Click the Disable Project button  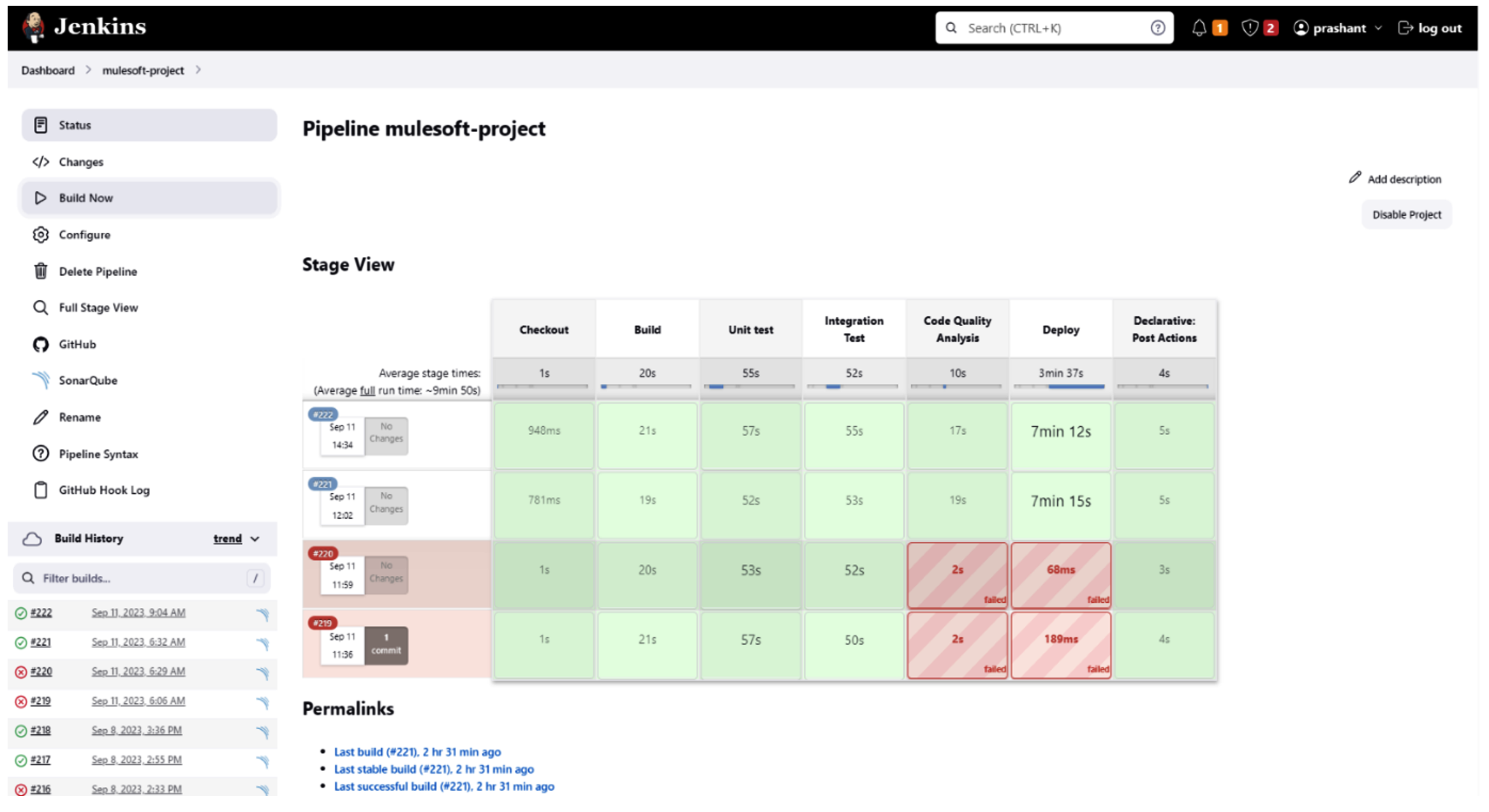[1406, 214]
